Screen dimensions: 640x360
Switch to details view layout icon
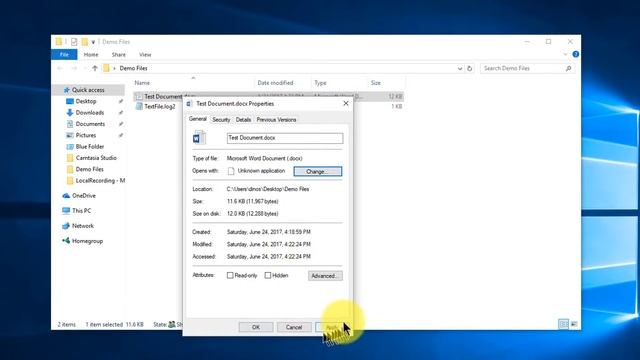[563, 324]
